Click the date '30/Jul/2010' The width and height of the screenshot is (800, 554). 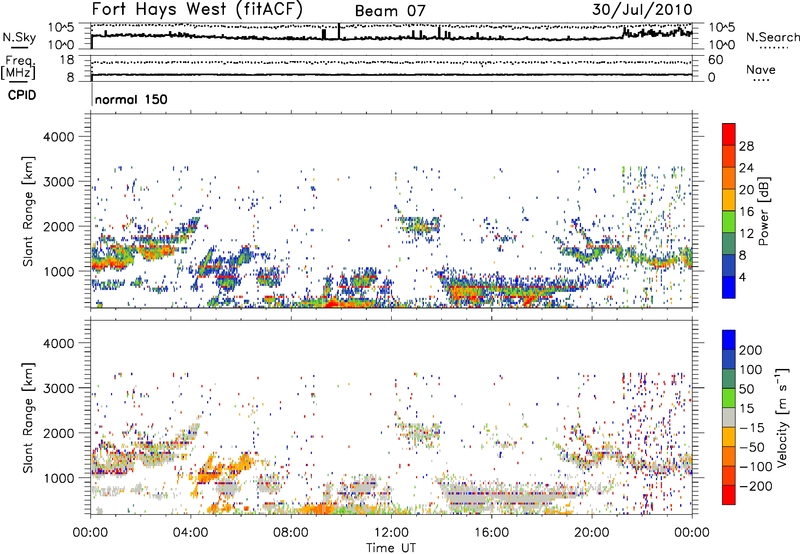(642, 9)
